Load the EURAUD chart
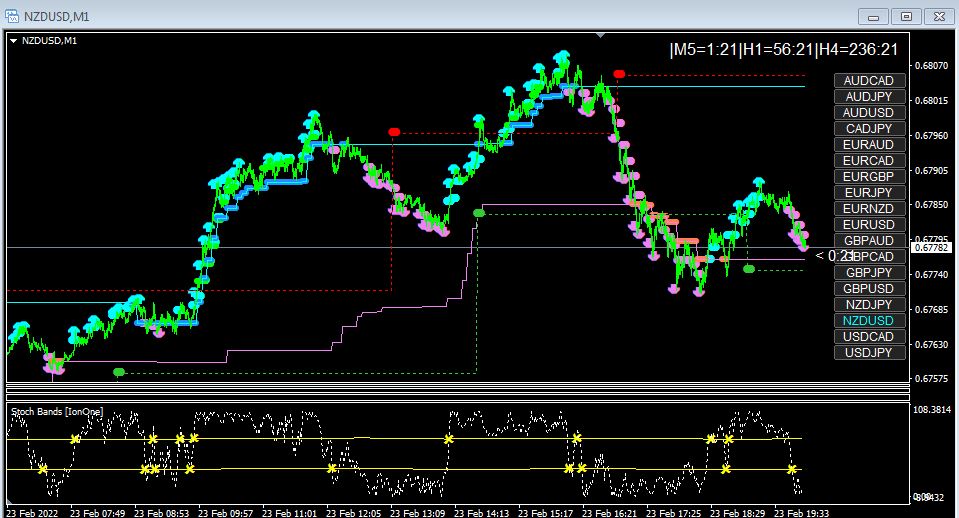 click(869, 144)
